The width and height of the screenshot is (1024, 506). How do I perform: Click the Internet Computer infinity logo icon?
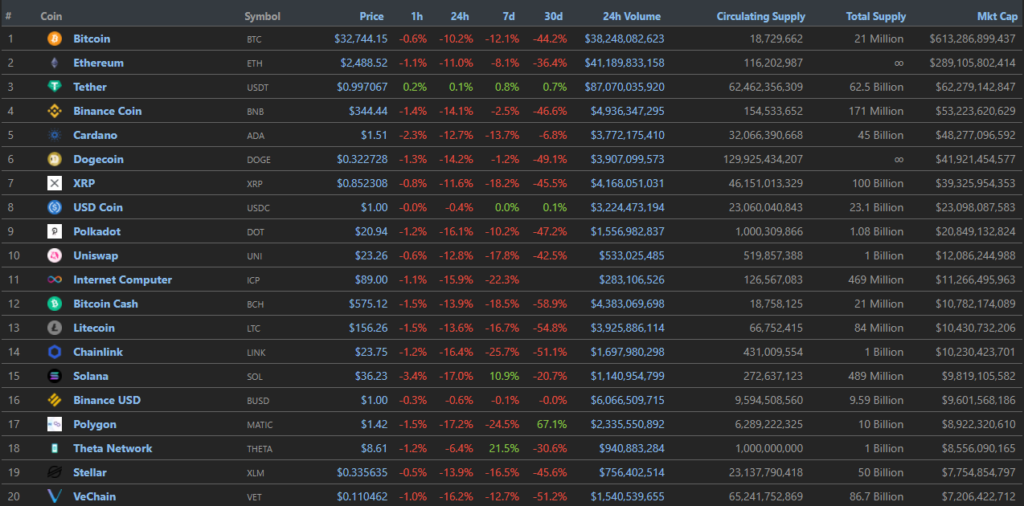tap(54, 280)
